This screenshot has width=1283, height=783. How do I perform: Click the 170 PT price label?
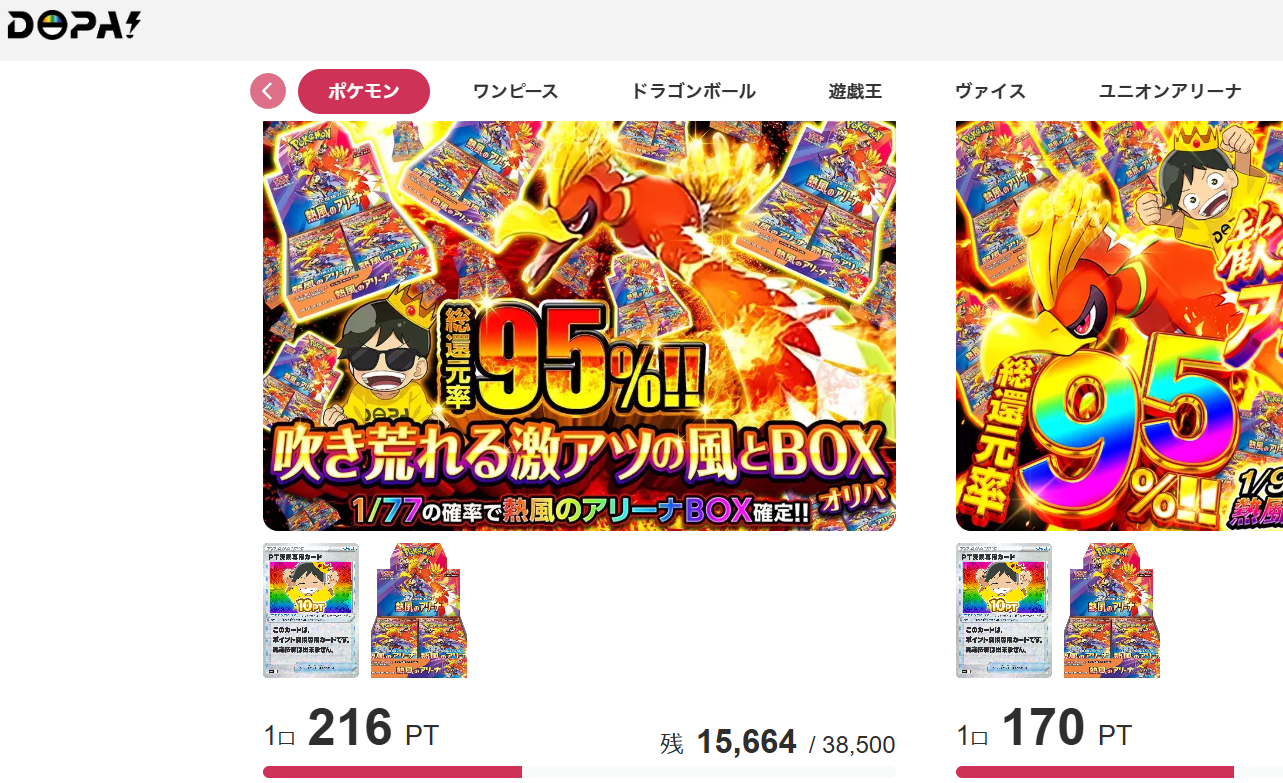click(1044, 730)
